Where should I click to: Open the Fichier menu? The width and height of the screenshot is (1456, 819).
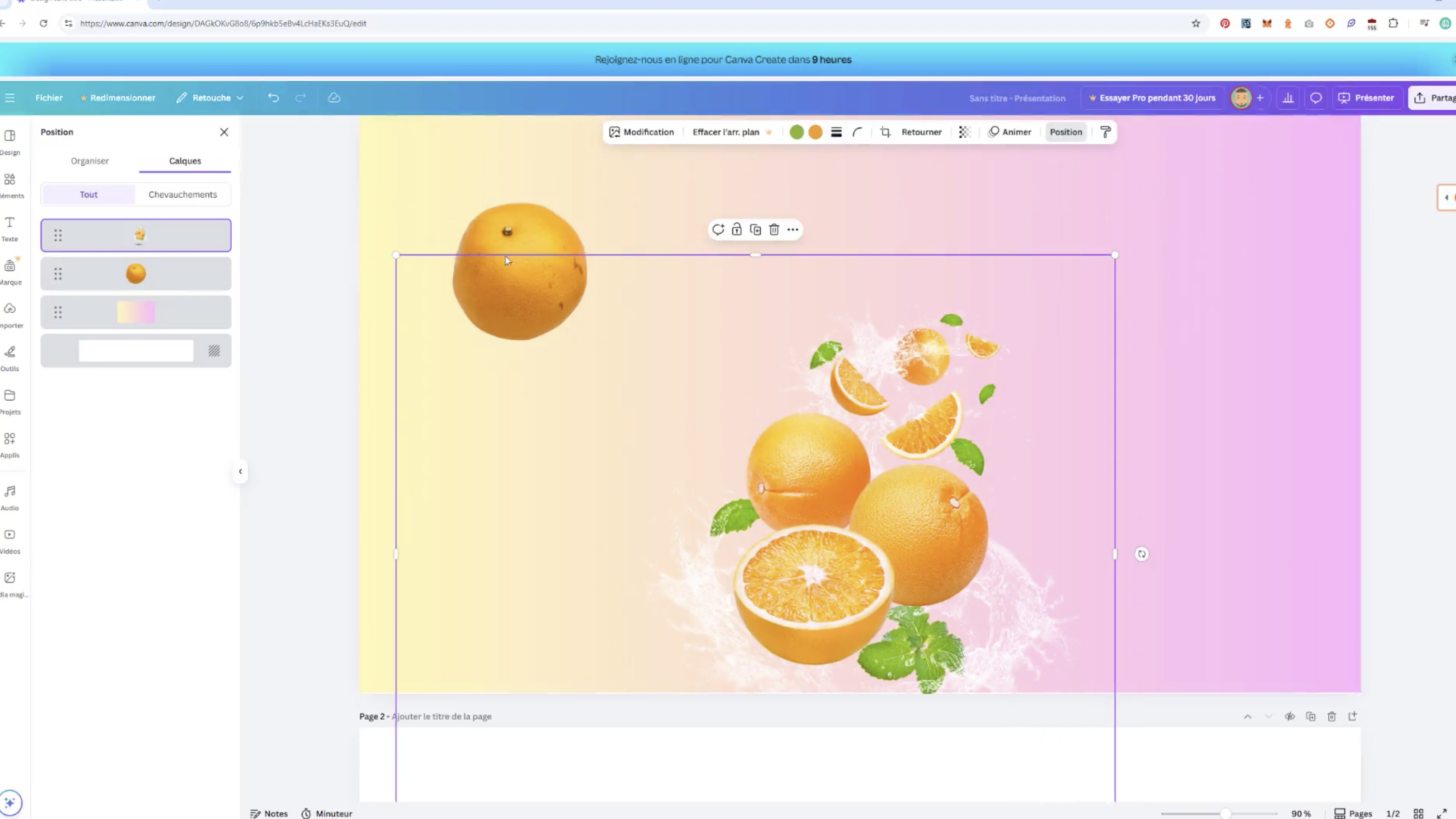49,98
